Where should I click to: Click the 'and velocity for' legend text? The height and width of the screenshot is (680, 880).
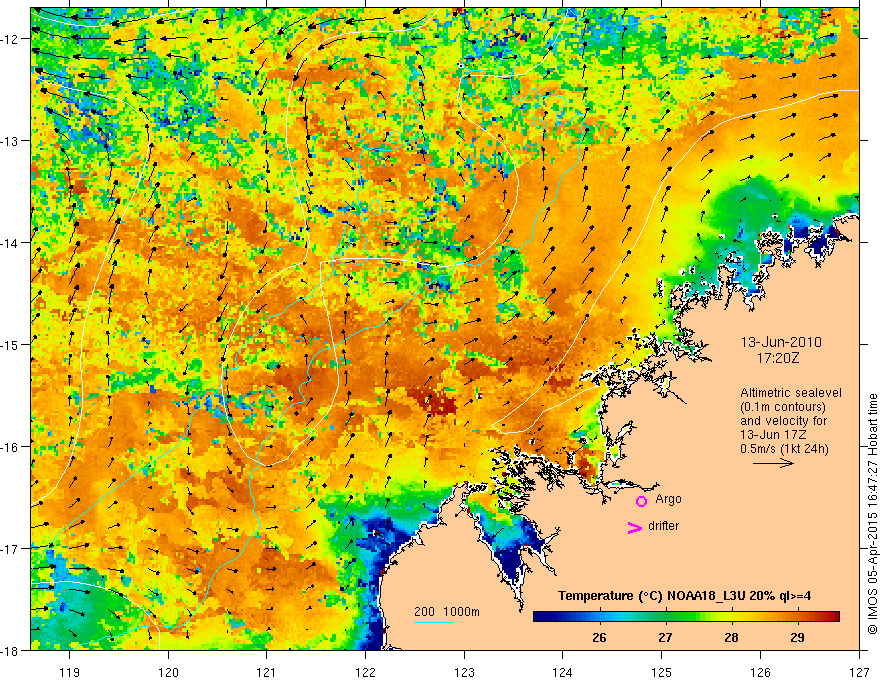[783, 421]
